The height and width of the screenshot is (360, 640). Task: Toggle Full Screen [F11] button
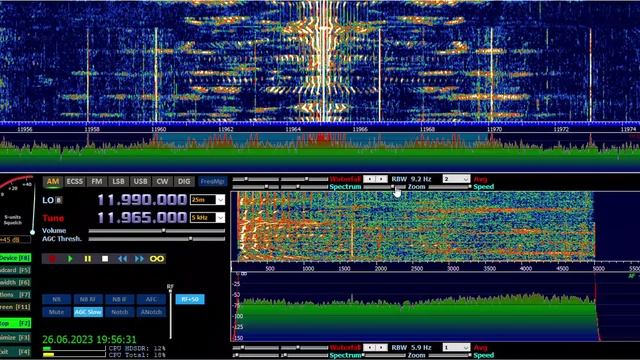pos(15,307)
